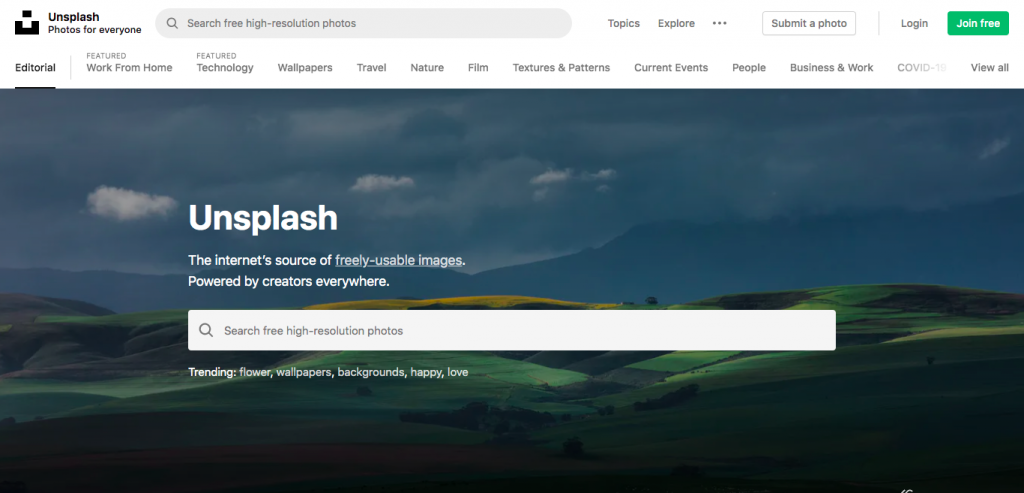Click trending term love
Image resolution: width=1024 pixels, height=493 pixels.
(458, 372)
